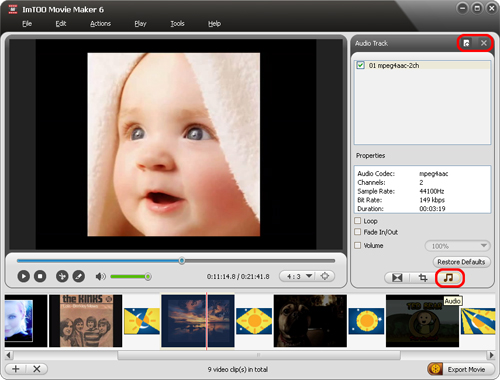Enable the Volume checkbox
This screenshot has height=380, width=500.
358,245
